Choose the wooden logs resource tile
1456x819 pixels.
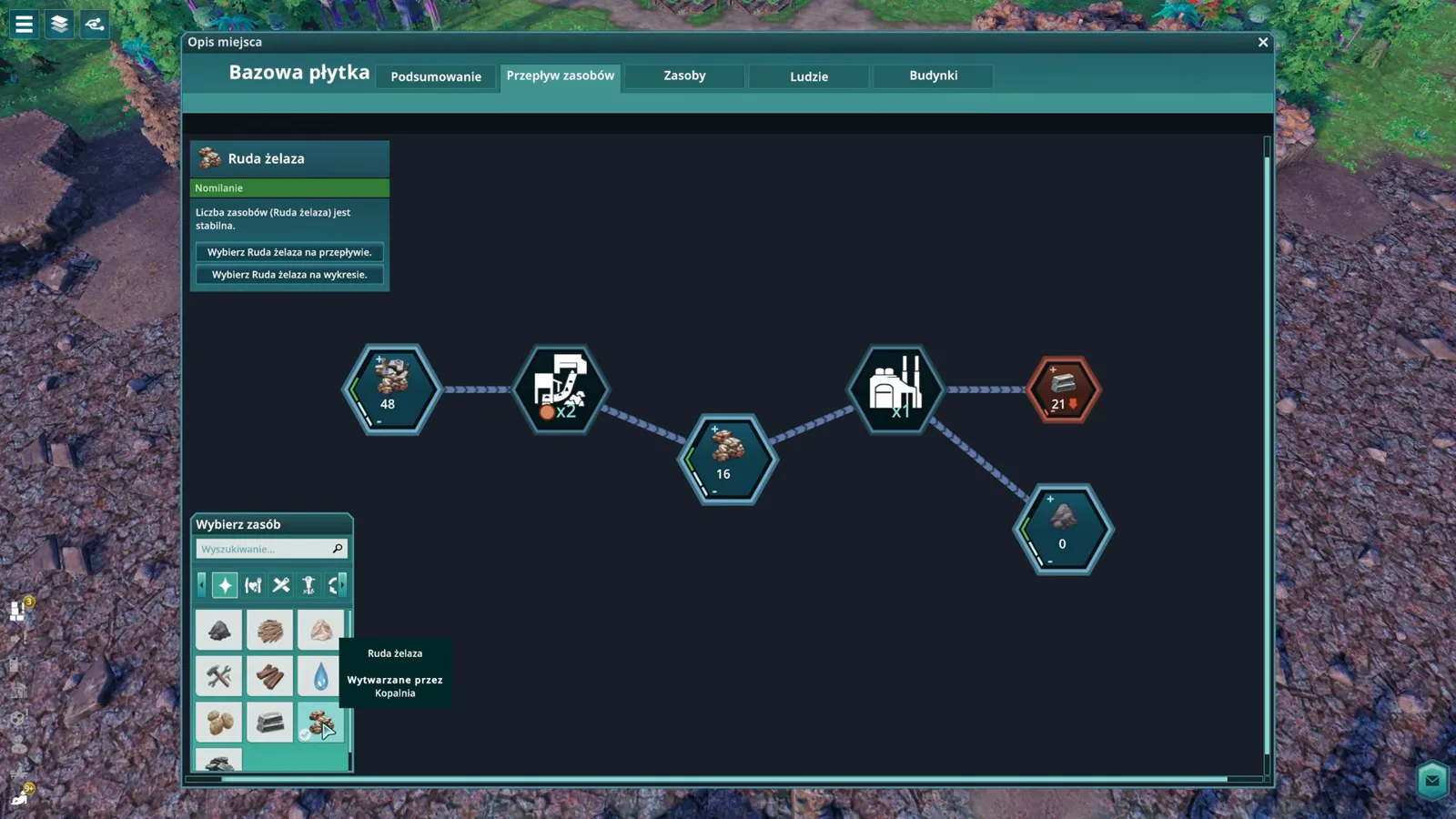[x=269, y=676]
